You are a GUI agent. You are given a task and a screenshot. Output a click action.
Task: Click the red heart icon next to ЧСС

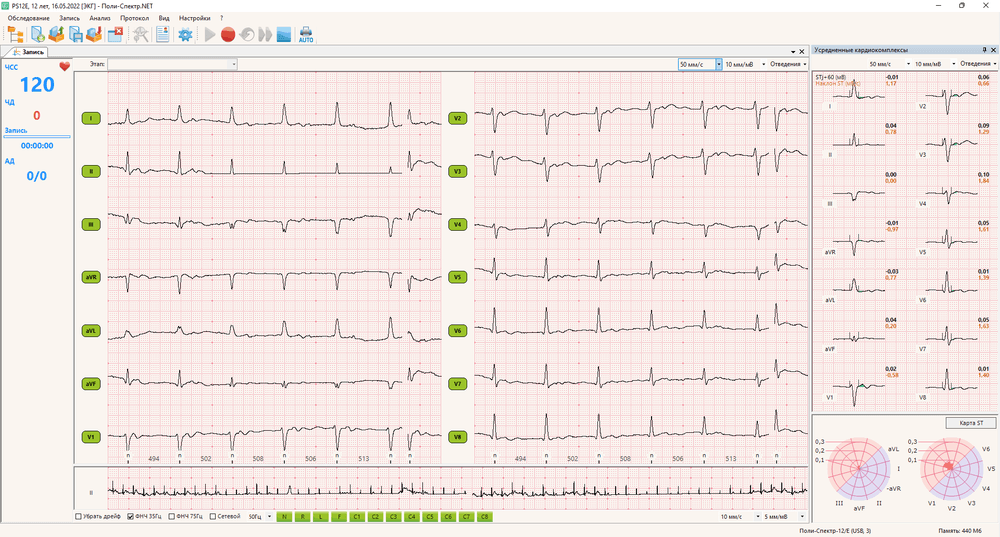pyautogui.click(x=64, y=66)
